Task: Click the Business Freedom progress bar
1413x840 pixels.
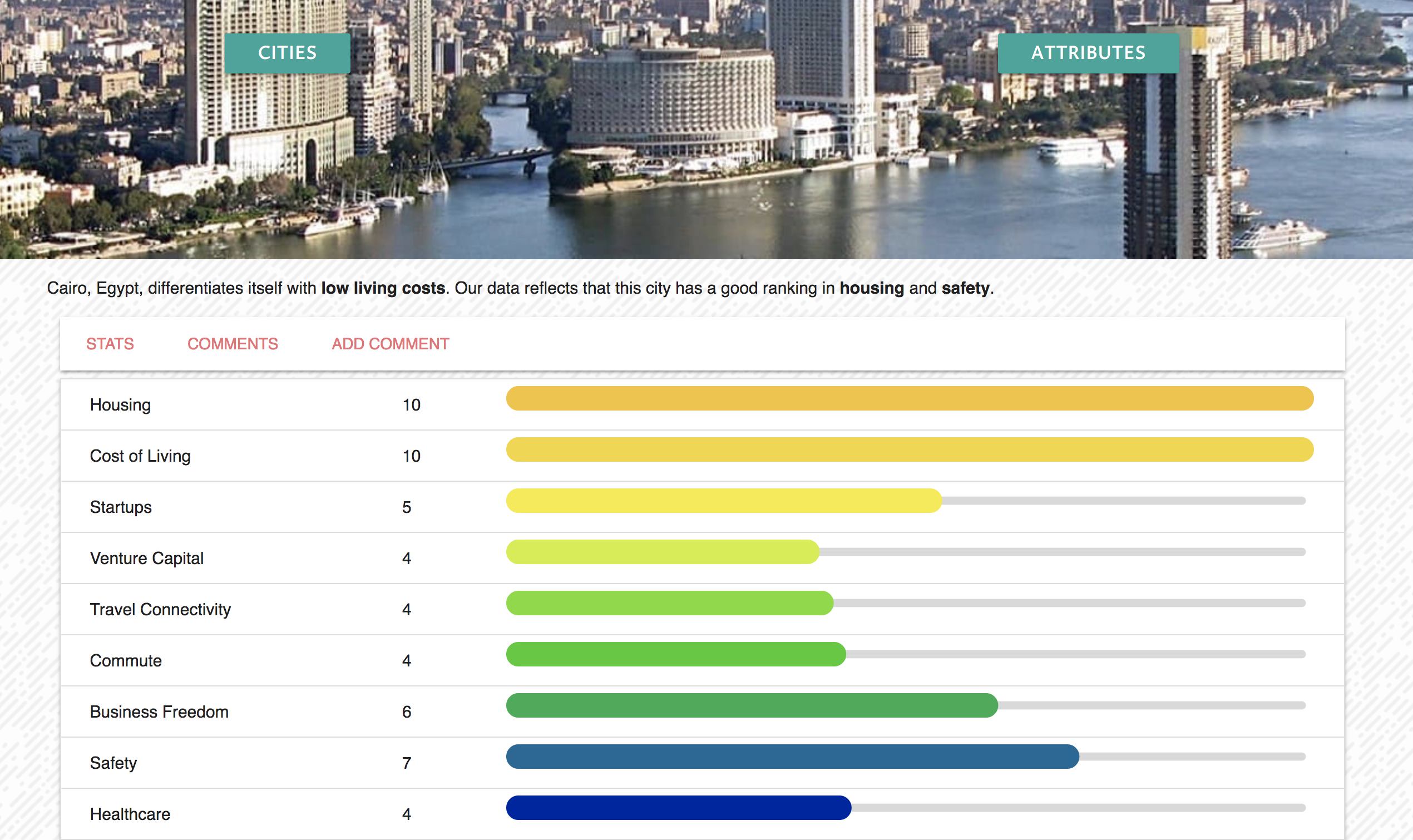Action: click(752, 705)
